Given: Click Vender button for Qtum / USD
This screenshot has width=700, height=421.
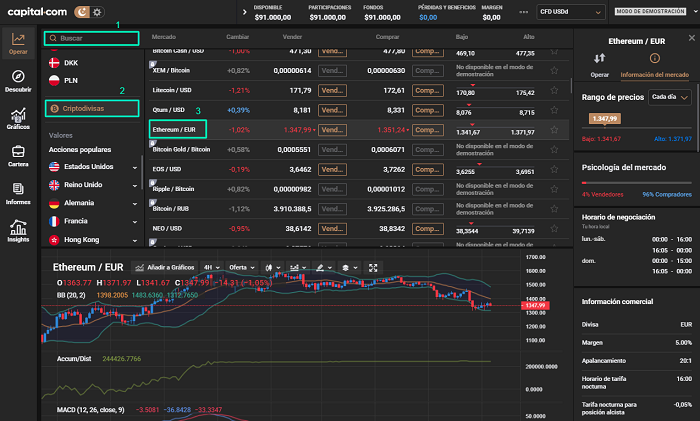Looking at the screenshot, I should 332,110.
